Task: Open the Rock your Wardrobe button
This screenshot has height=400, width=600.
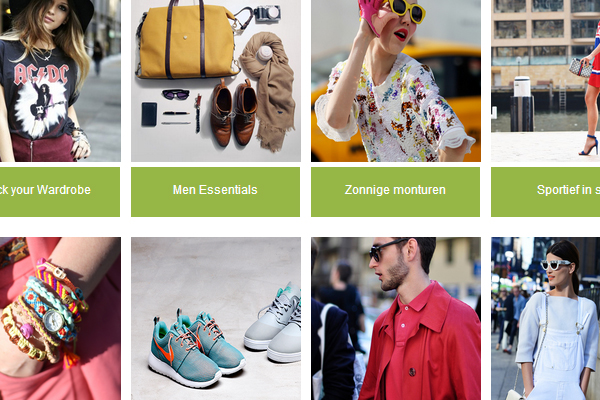Action: (60, 192)
